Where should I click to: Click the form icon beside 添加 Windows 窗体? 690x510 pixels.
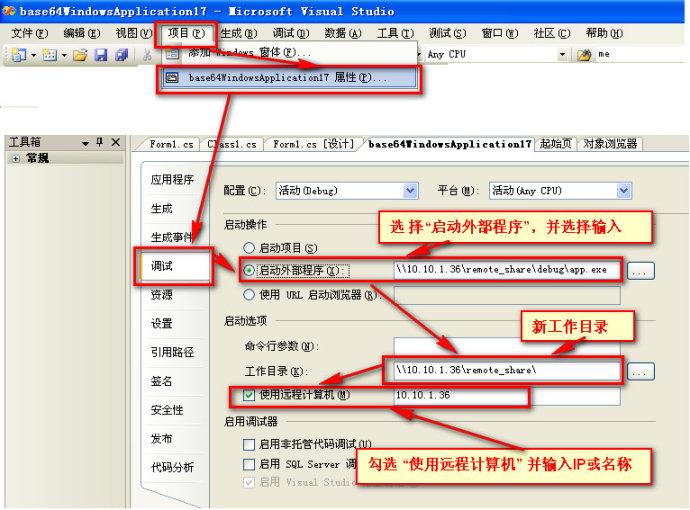pyautogui.click(x=172, y=54)
